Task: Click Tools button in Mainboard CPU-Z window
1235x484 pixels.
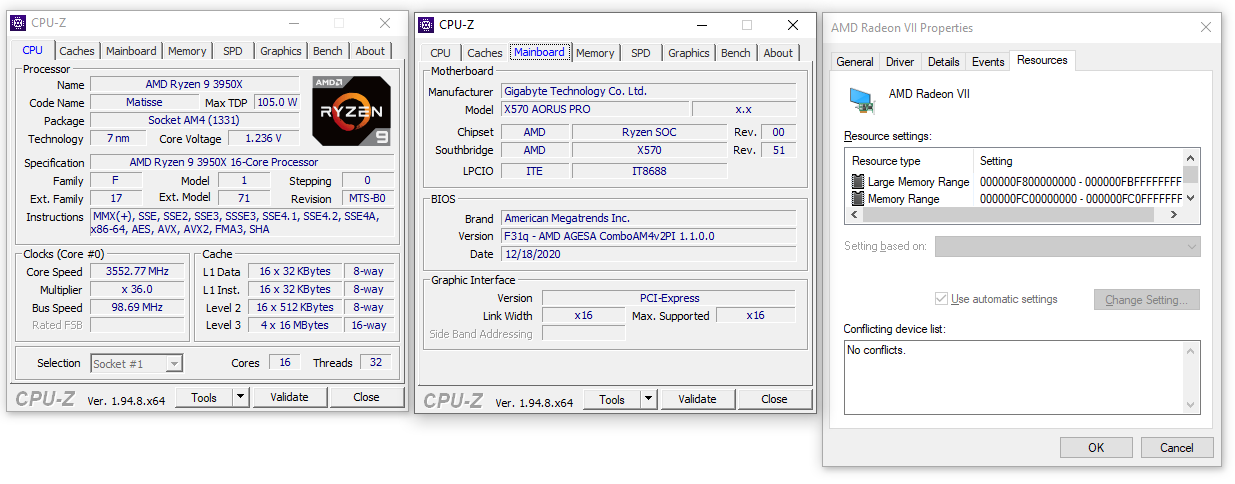Action: 612,399
